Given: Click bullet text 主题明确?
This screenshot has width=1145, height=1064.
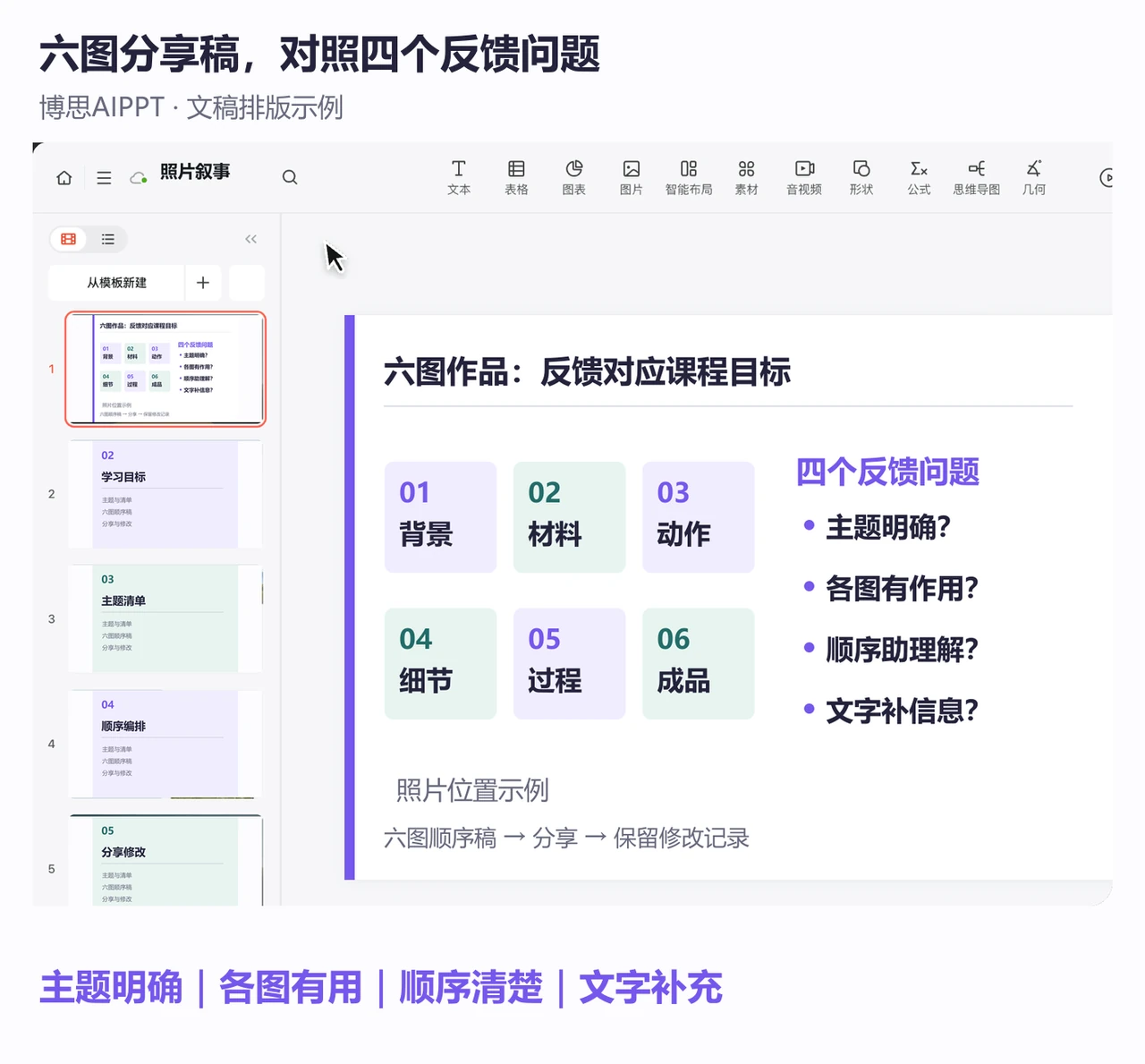Looking at the screenshot, I should click(888, 527).
